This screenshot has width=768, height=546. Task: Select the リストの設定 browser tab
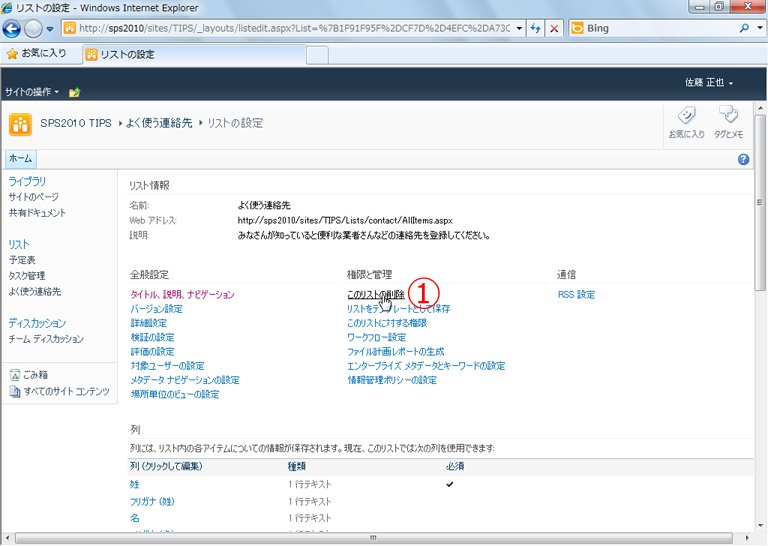pyautogui.click(x=195, y=54)
